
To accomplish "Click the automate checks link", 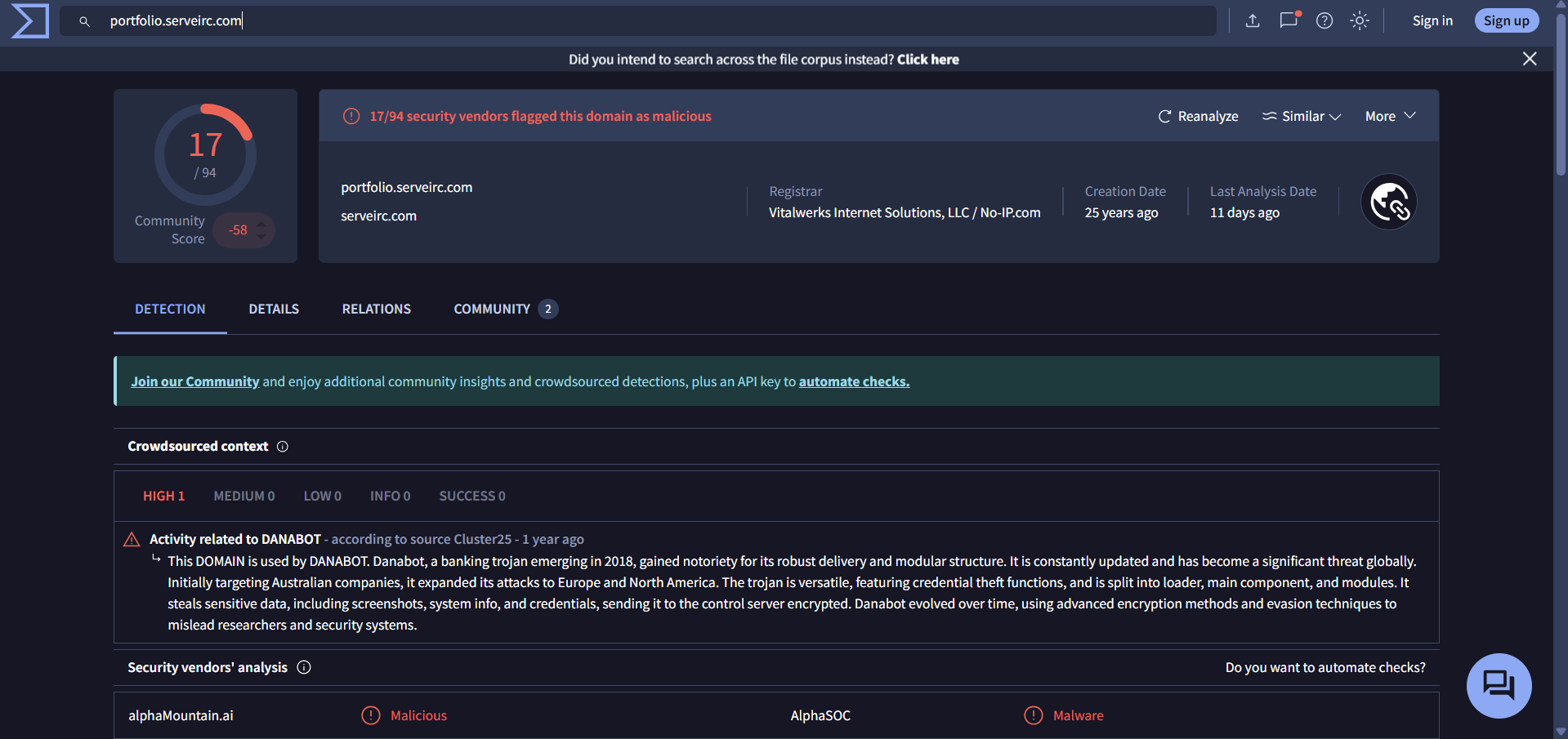I will (854, 382).
